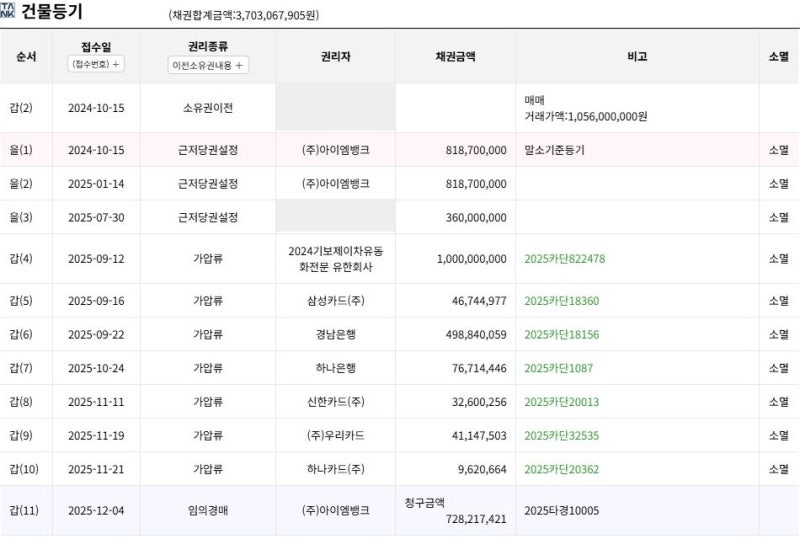This screenshot has width=800, height=555.
Task: Open case link 2025카단18156
Action: pos(561,334)
